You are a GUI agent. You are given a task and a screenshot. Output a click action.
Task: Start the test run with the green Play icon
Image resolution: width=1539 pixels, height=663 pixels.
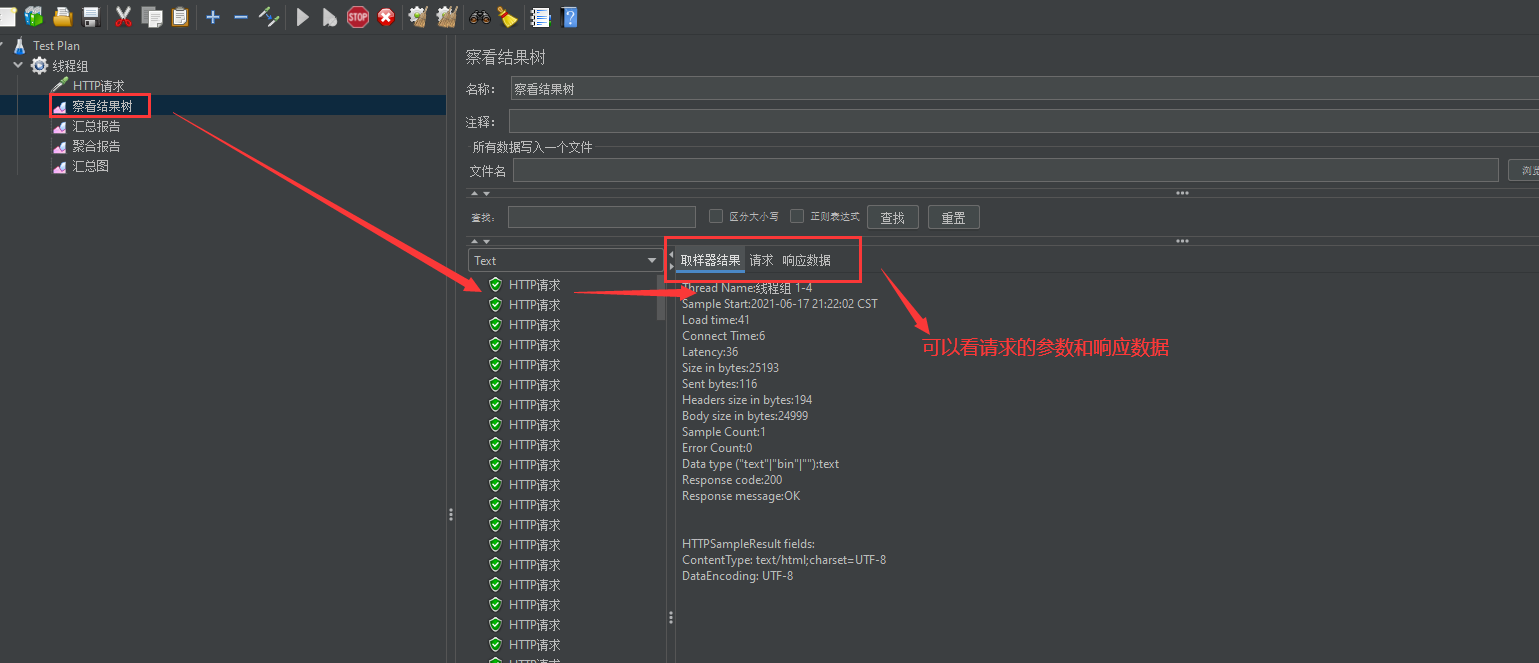tap(302, 16)
